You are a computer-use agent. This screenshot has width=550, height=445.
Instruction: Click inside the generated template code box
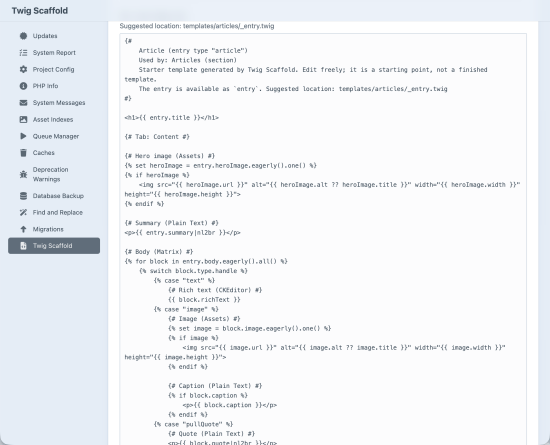click(x=323, y=238)
